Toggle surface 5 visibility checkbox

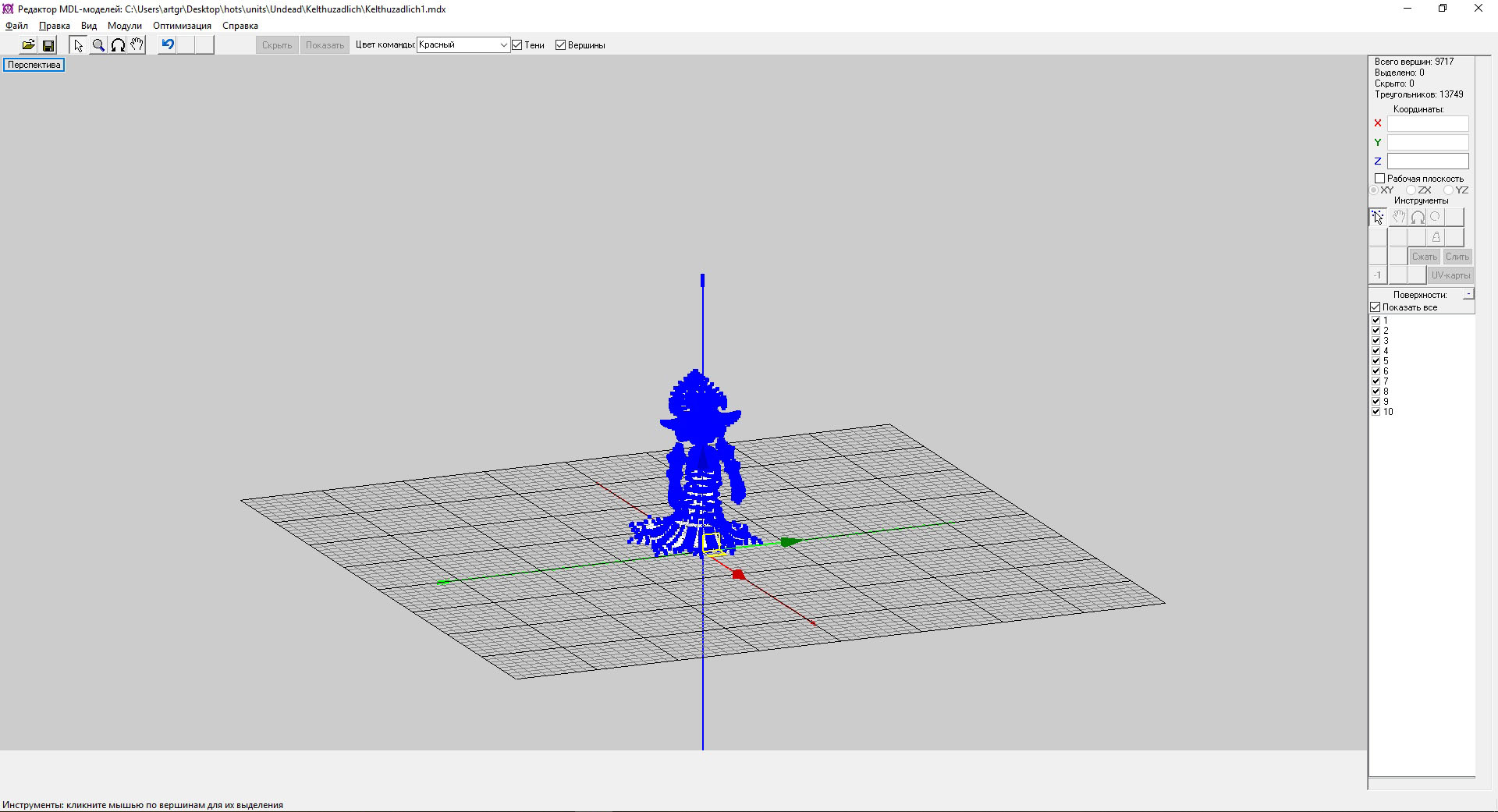click(x=1376, y=361)
